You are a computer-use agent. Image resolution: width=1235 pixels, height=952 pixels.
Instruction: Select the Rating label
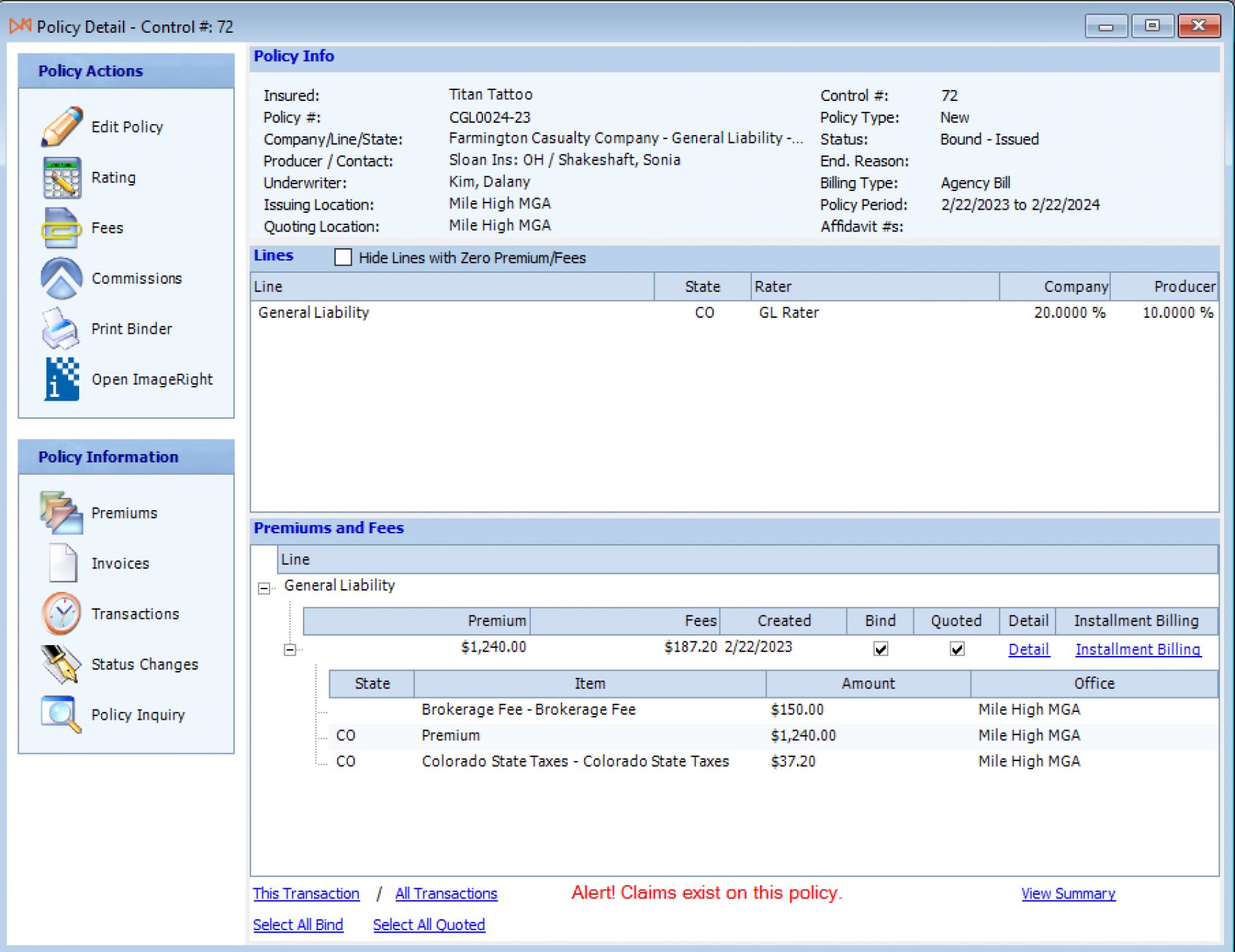point(113,178)
